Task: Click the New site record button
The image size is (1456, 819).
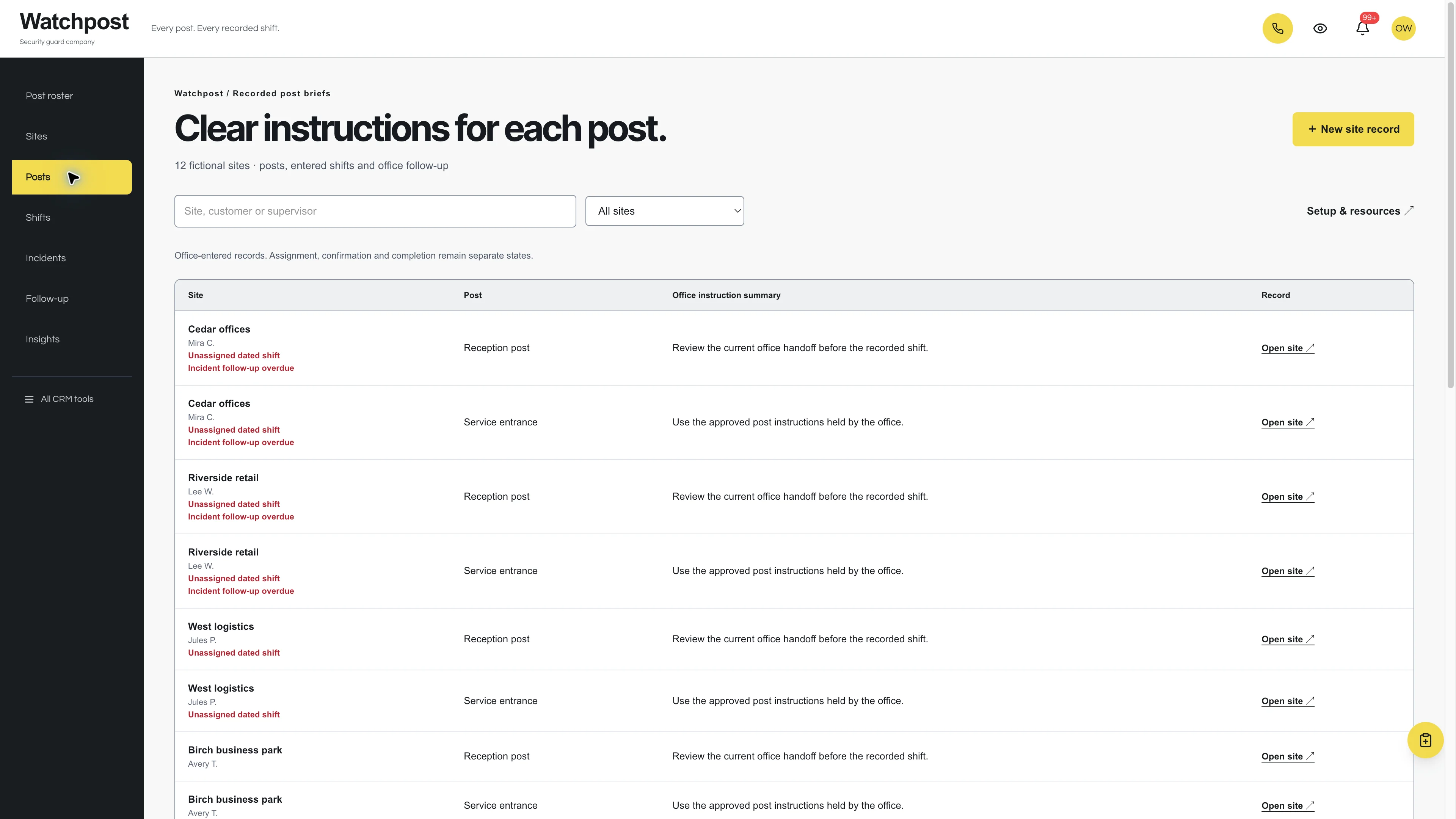Action: [1352, 129]
